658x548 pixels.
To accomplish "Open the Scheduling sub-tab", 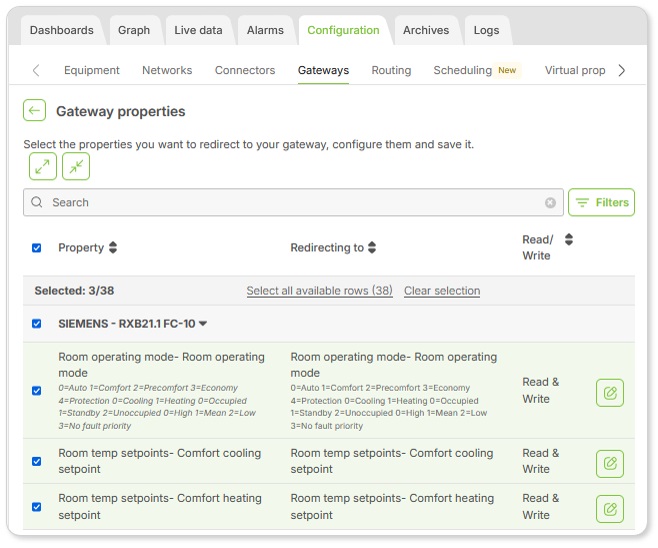I will (462, 70).
